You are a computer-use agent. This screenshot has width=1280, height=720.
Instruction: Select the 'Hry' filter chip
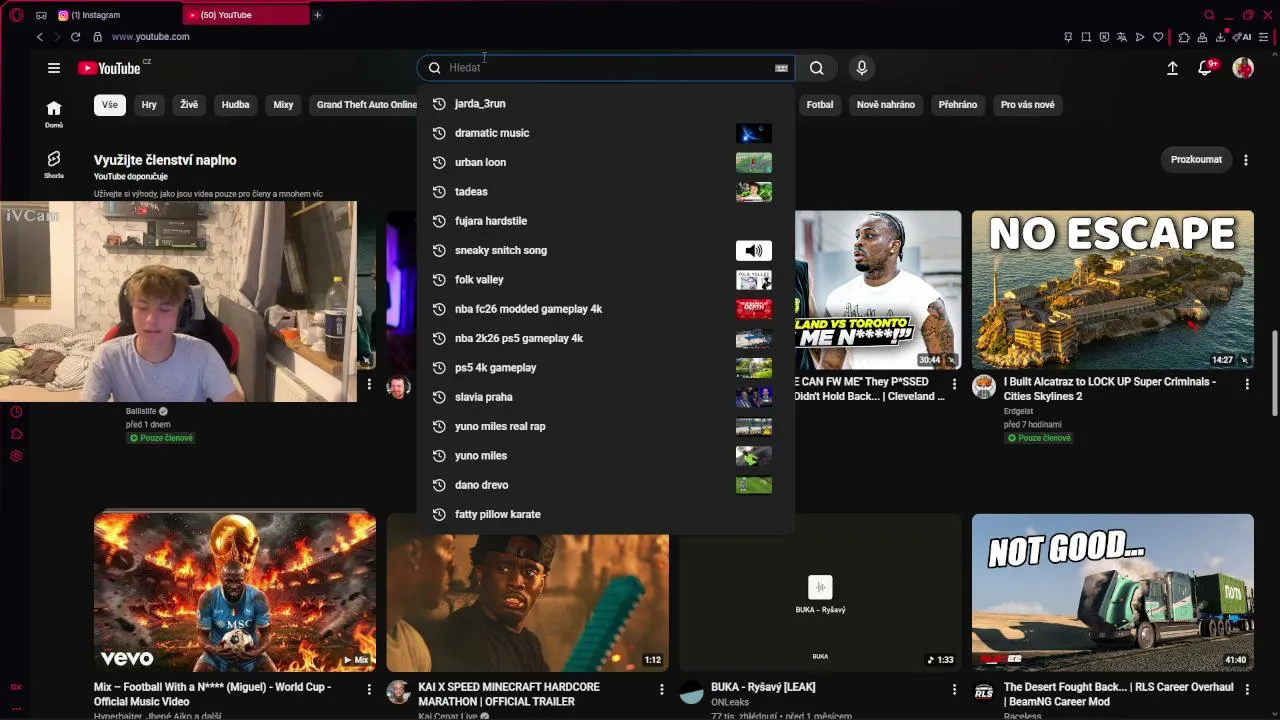149,105
